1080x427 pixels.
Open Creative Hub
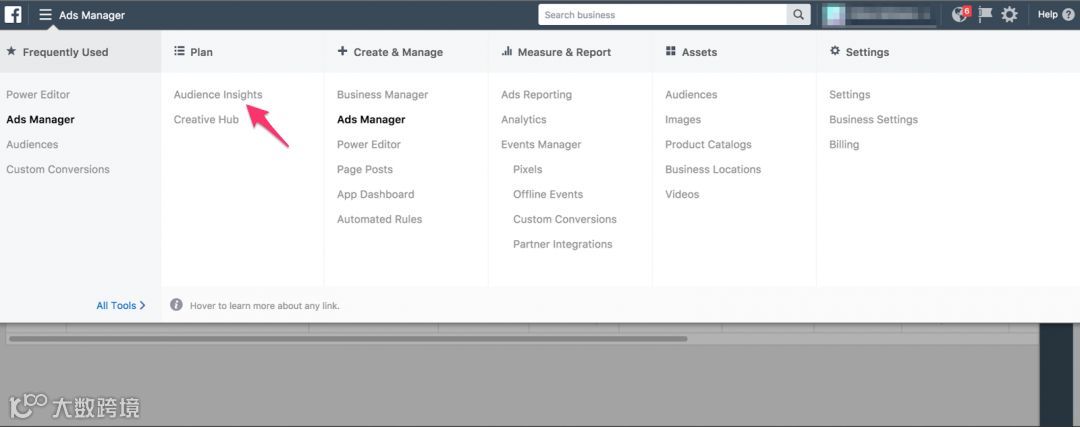pos(206,119)
